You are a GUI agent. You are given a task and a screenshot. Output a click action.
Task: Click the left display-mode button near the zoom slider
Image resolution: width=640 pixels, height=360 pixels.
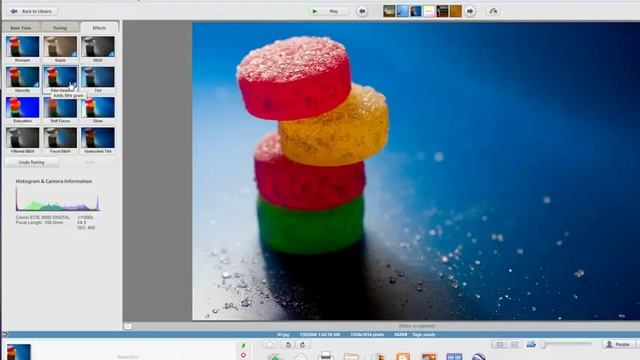click(500, 345)
